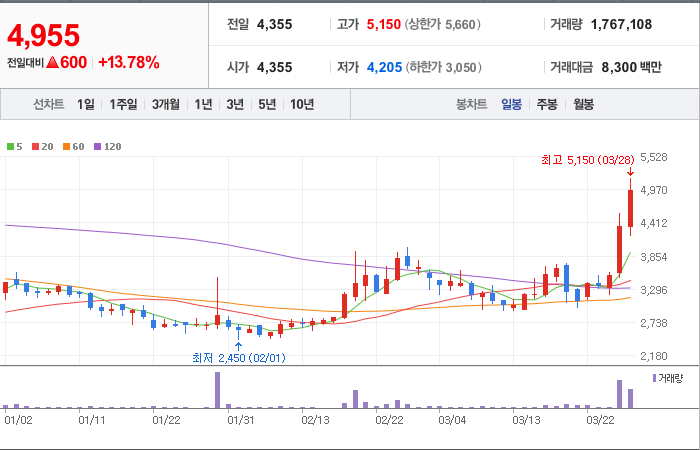700x450 pixels.
Task: Click the 3,296 price axis label
Action: coord(654,290)
